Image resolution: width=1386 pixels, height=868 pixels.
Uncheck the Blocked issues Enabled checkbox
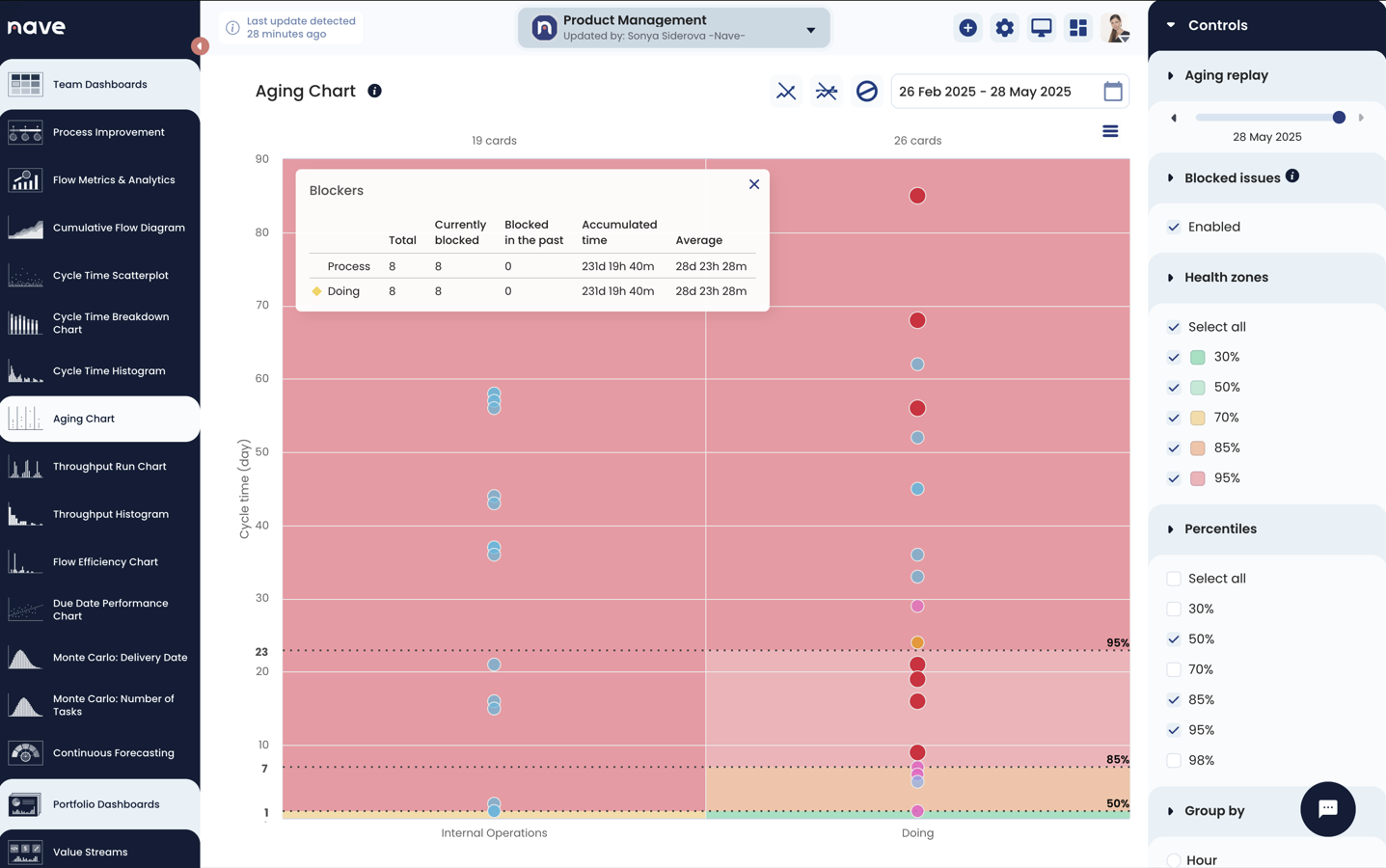1174,228
